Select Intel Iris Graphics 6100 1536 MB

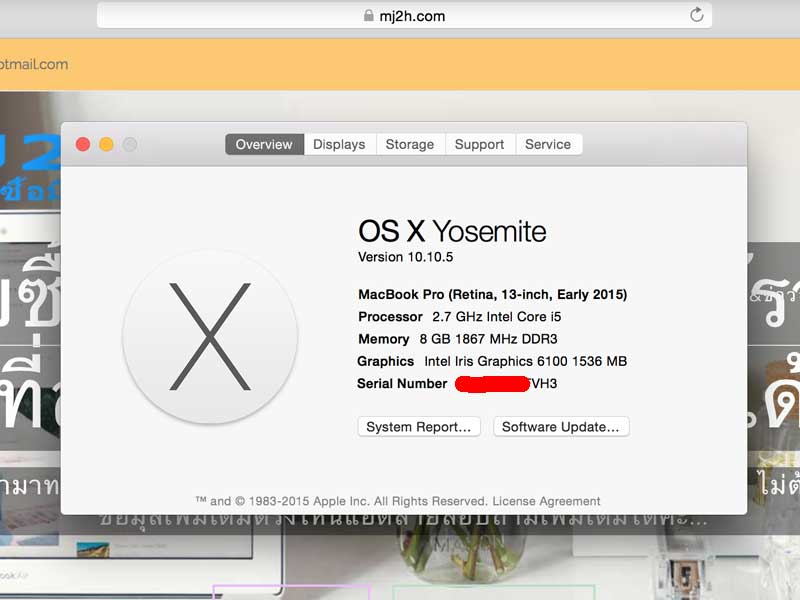tap(526, 361)
